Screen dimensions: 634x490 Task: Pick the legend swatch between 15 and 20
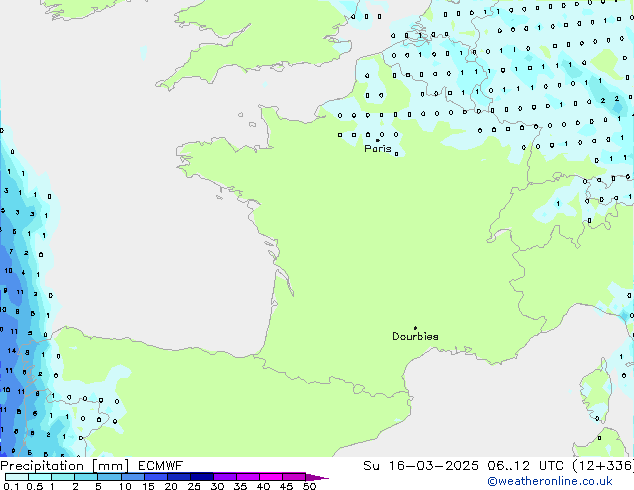(156, 477)
